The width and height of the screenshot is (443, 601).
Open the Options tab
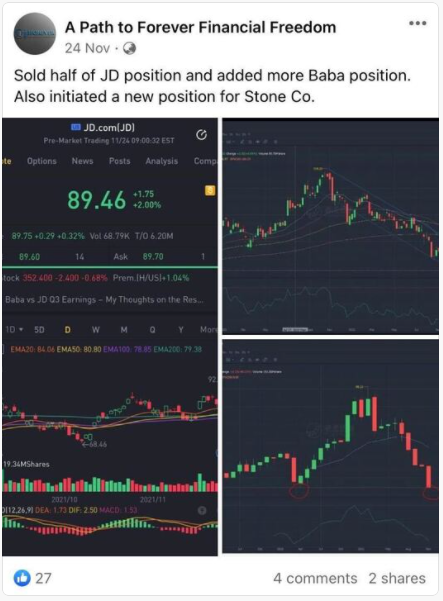click(x=42, y=161)
